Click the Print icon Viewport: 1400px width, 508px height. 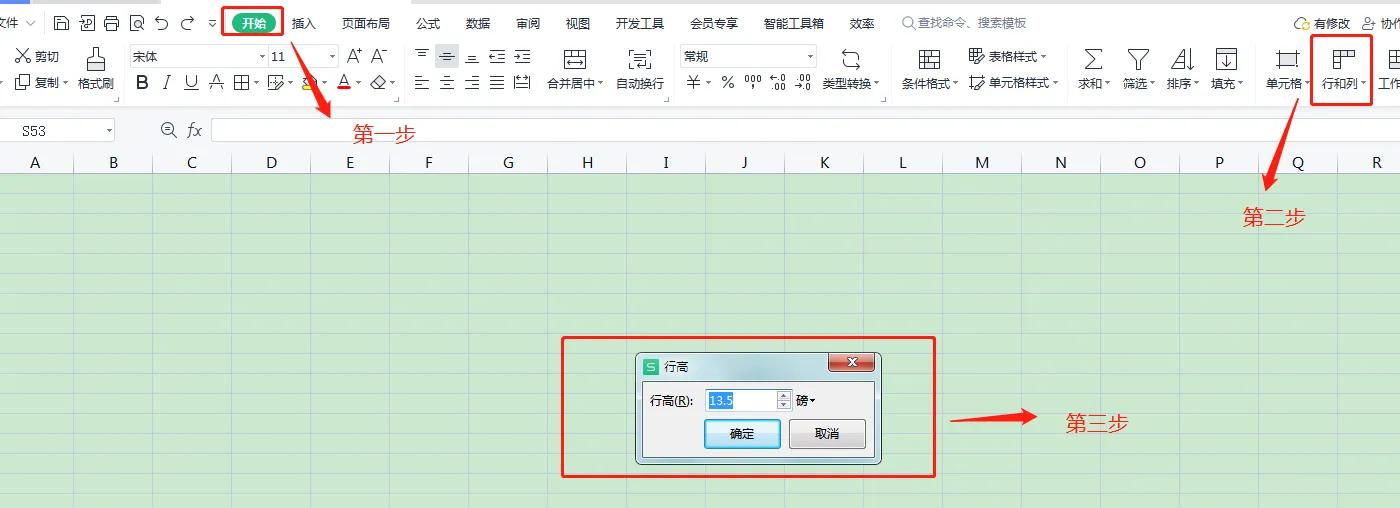click(x=111, y=23)
